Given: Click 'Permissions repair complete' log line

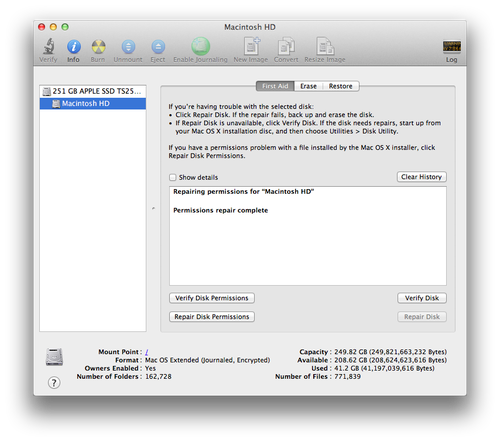Looking at the screenshot, I should coord(221,210).
